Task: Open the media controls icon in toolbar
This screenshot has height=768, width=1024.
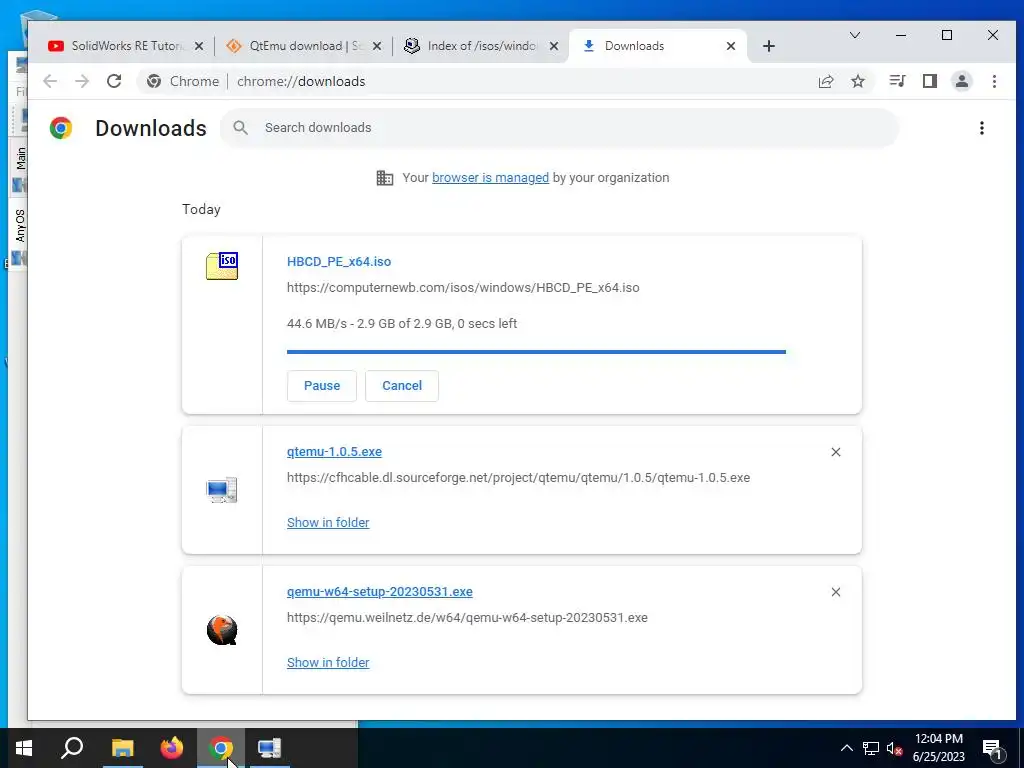Action: (897, 81)
